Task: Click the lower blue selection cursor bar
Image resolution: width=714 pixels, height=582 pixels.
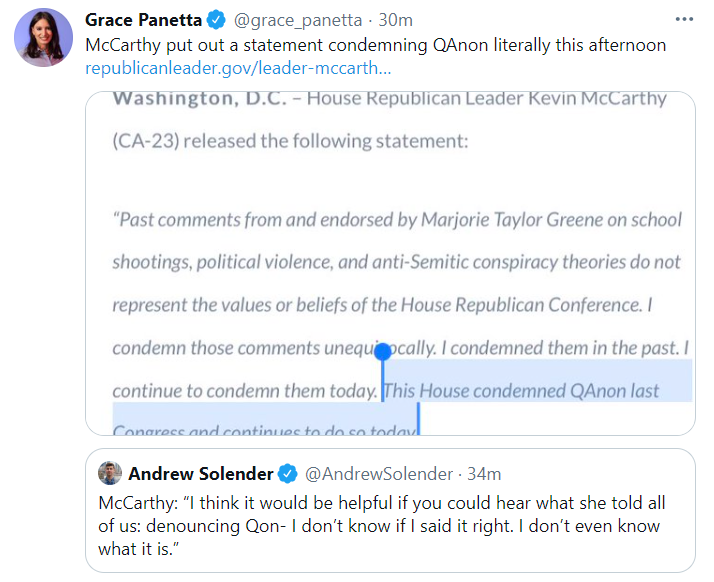Action: click(417, 418)
